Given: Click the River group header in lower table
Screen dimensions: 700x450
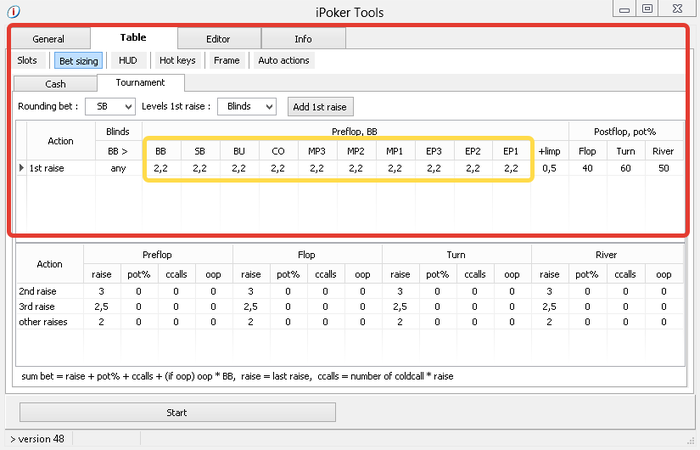Looking at the screenshot, I should [x=606, y=255].
